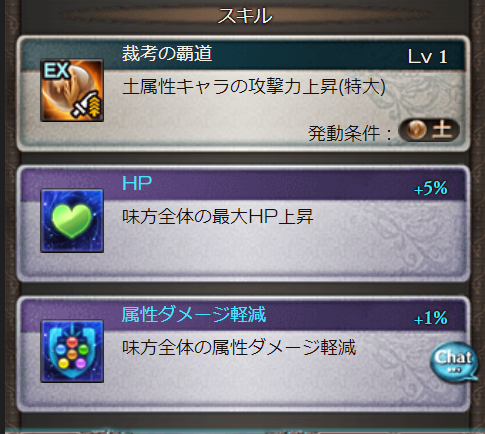Open the 属性ダメージ軽減 skill panel

tap(243, 354)
